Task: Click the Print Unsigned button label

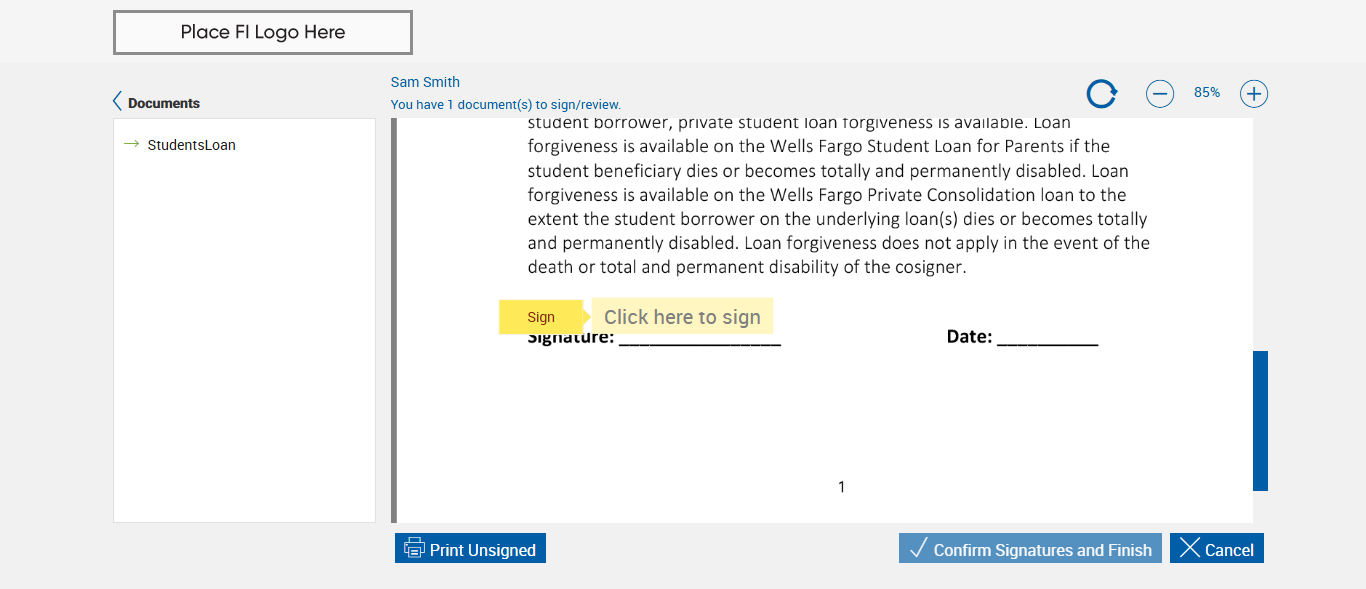Action: click(483, 550)
